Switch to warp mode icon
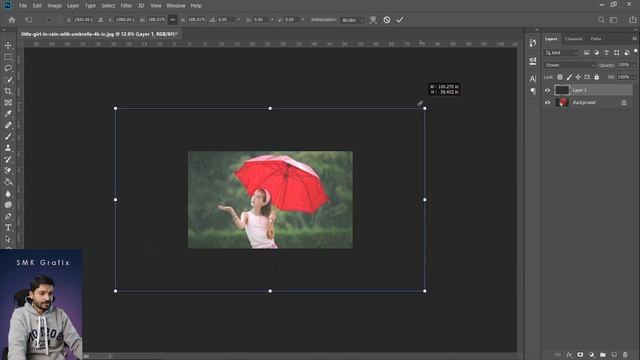 (x=373, y=20)
